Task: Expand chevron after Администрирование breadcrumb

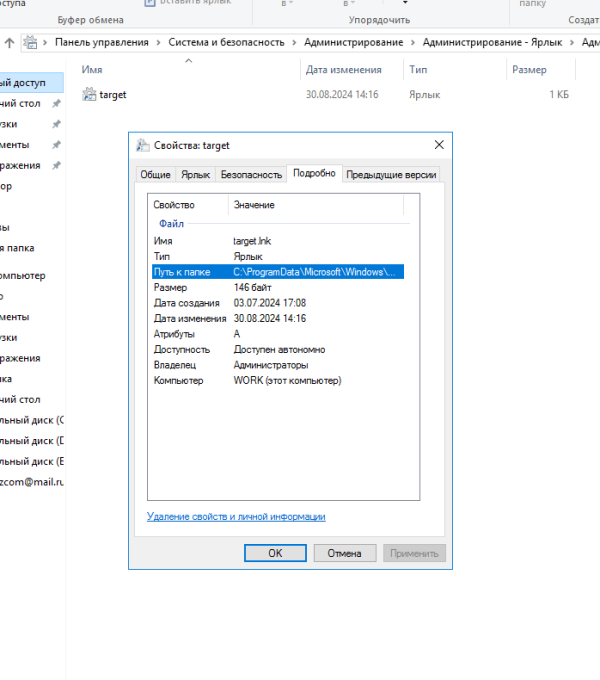Action: click(413, 42)
